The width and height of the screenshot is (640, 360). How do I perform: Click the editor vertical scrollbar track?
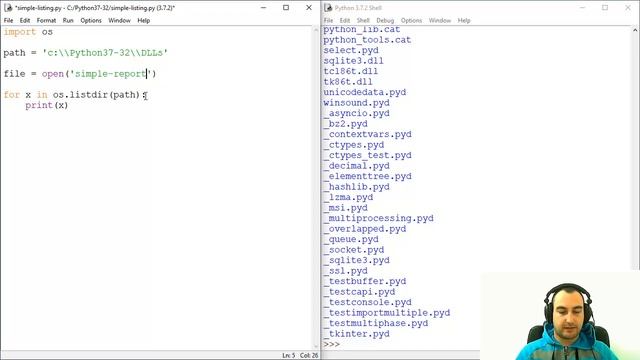(316, 188)
